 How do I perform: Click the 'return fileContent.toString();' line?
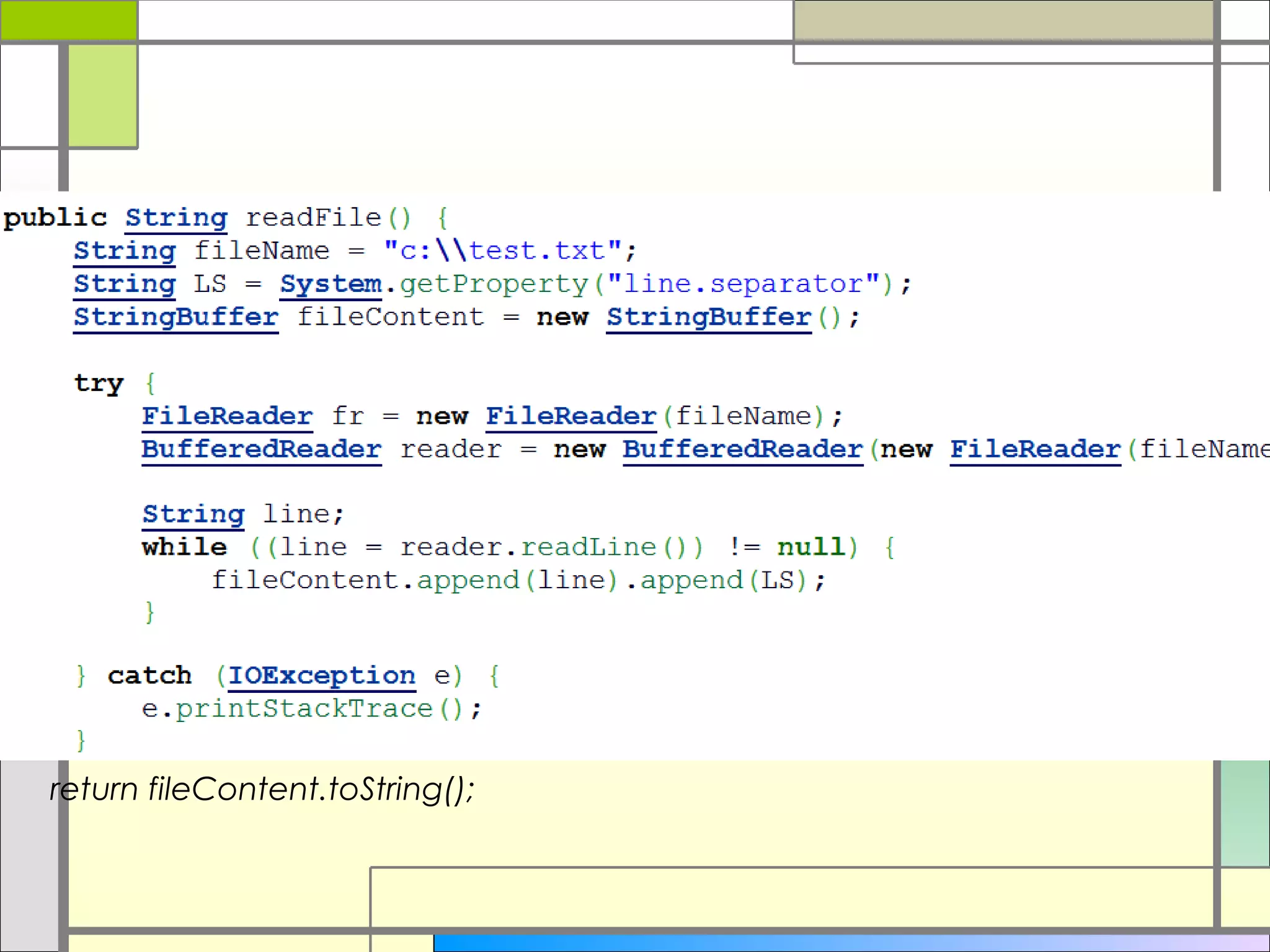click(x=262, y=790)
